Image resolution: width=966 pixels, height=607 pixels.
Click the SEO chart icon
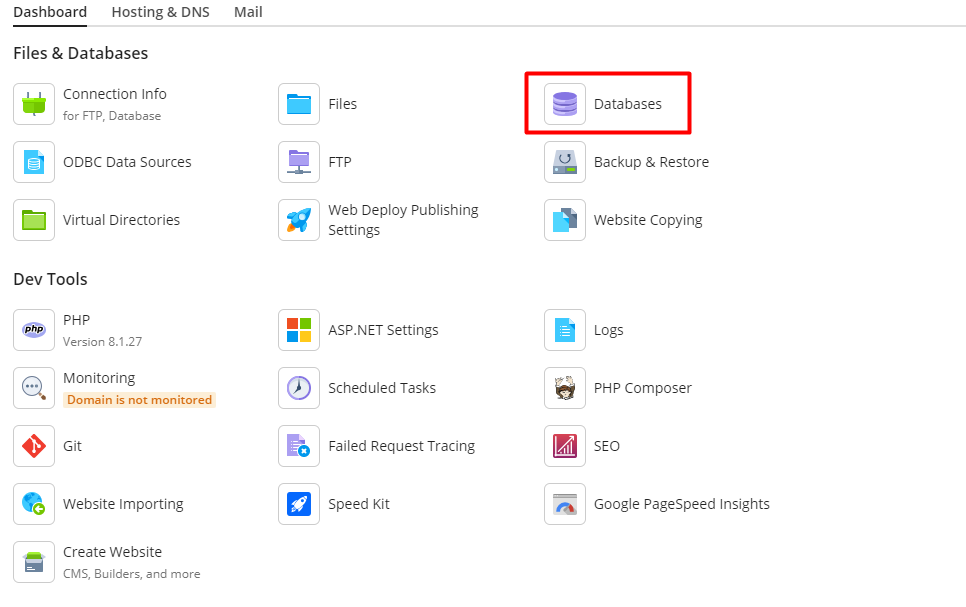(x=565, y=446)
